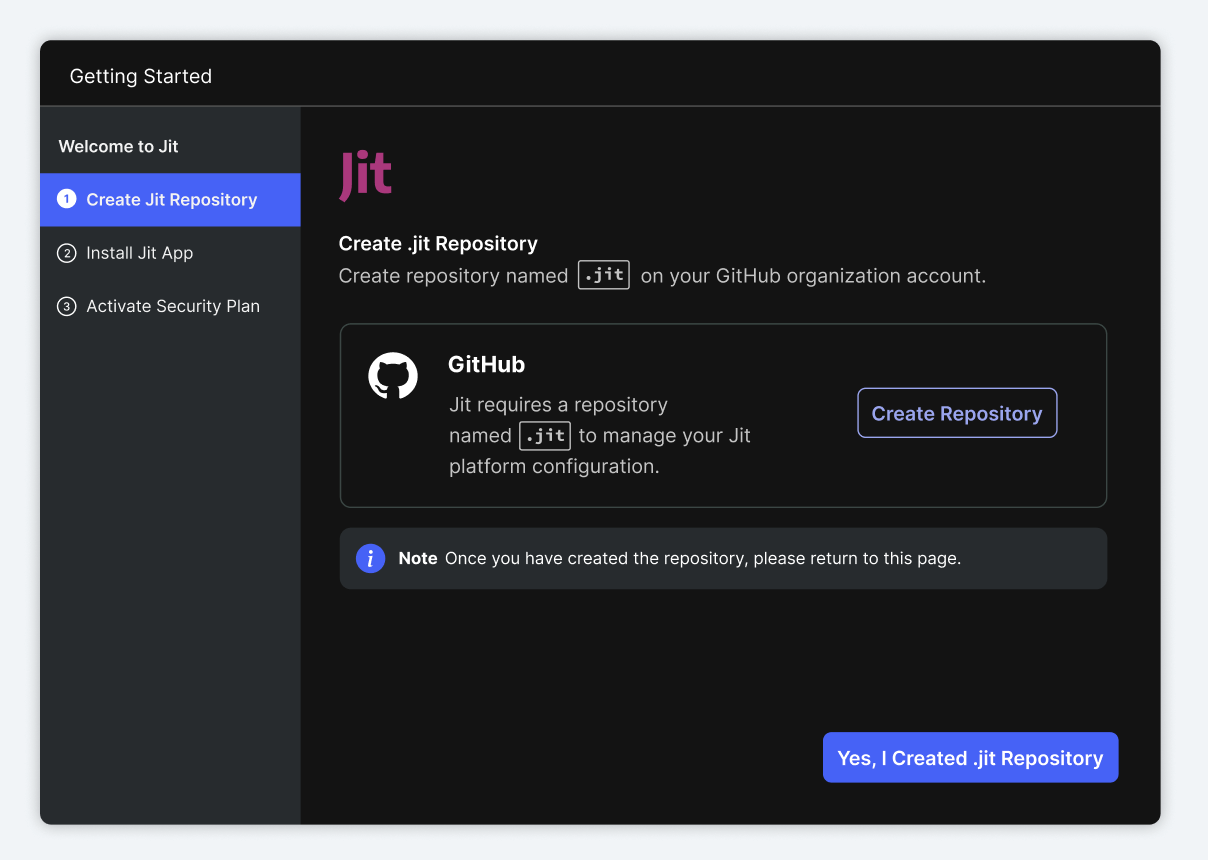Click 'platform configuration.' description text
1208x860 pixels.
coord(554,466)
